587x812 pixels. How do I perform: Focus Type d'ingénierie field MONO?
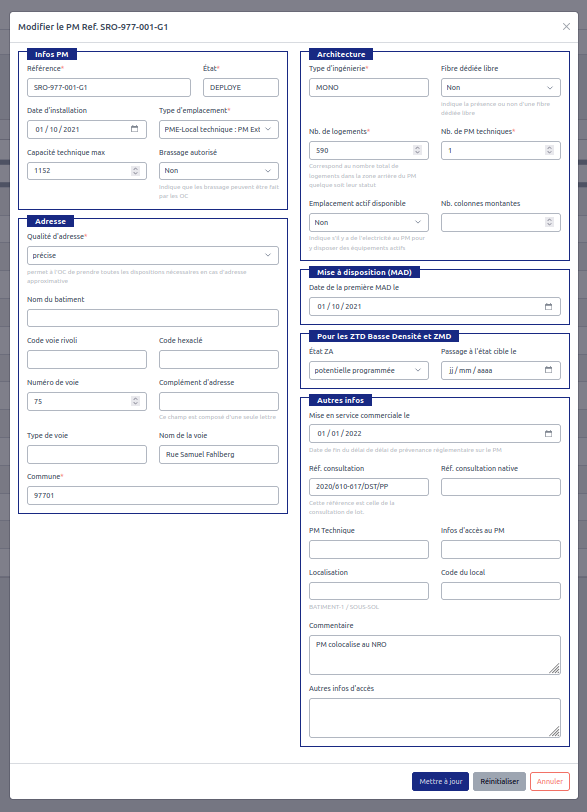pos(369,88)
